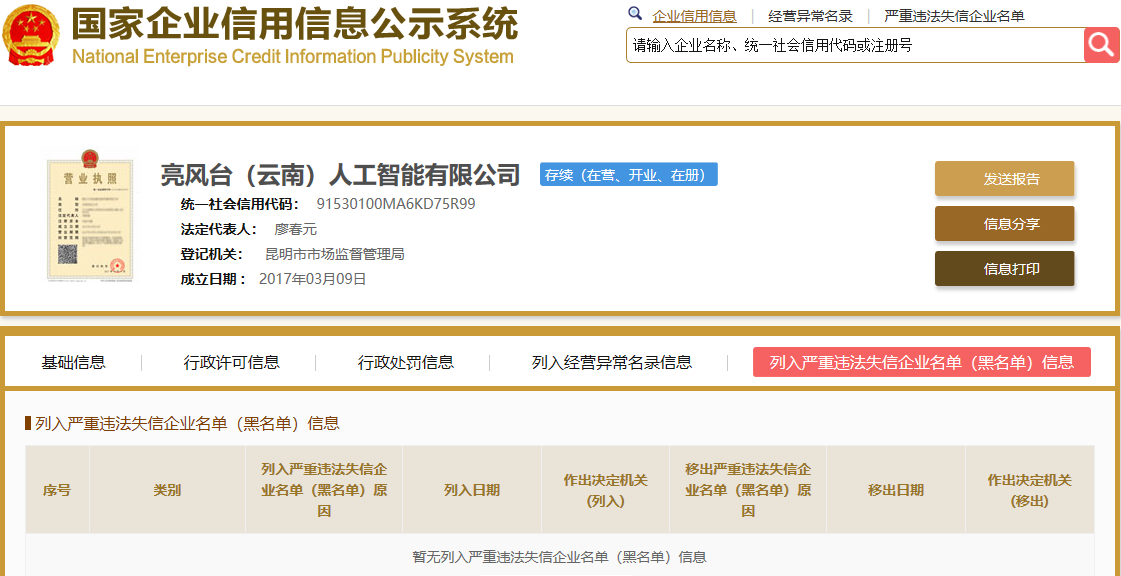Click the 法定代表人 label
The image size is (1121, 576).
[218, 229]
